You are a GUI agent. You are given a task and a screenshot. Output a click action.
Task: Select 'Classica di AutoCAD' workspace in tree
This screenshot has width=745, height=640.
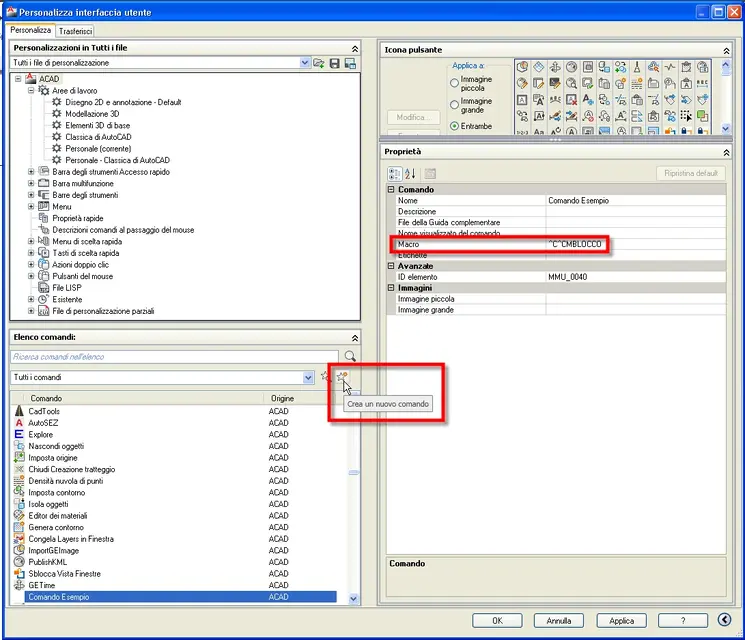98,137
